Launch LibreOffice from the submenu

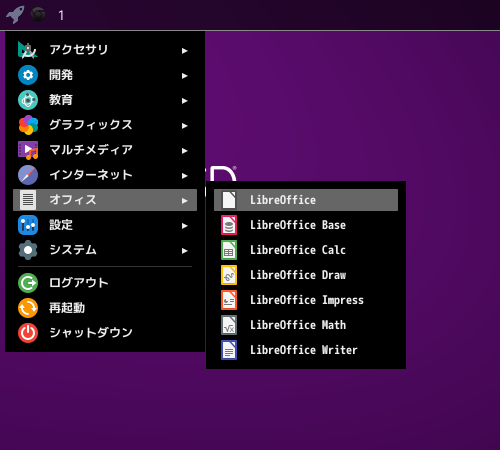[306, 200]
